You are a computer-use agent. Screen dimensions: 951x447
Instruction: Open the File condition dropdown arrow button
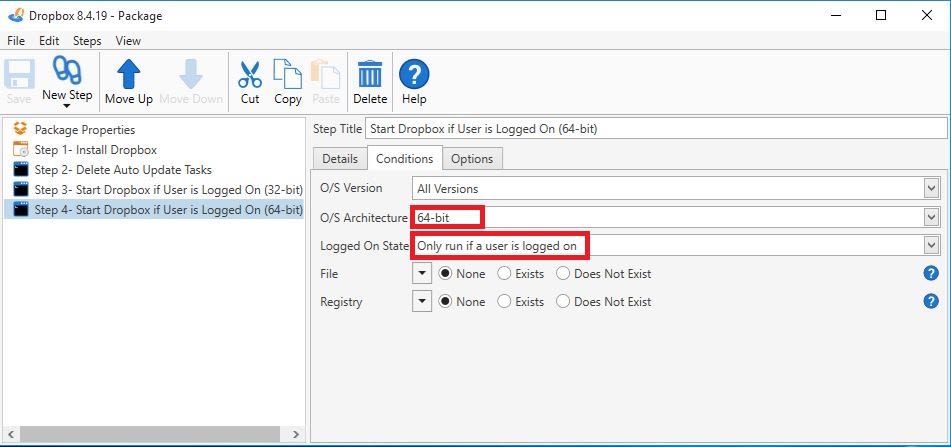[x=422, y=274]
